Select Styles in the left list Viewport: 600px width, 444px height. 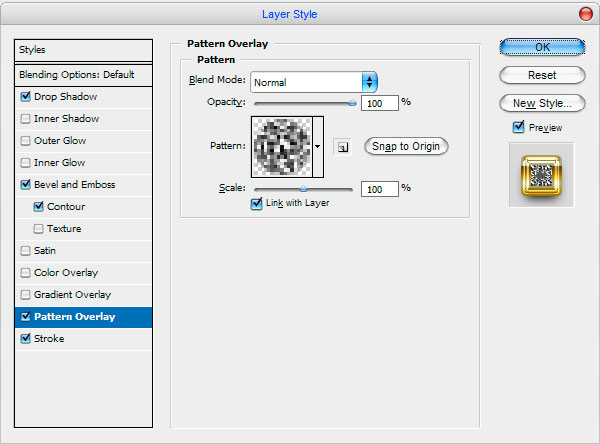coord(83,50)
